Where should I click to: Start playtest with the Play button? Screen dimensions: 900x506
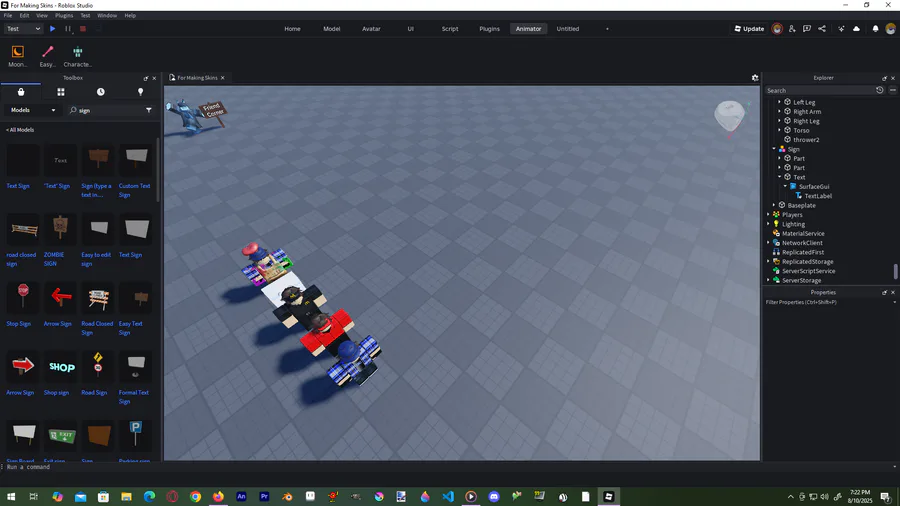[52, 29]
